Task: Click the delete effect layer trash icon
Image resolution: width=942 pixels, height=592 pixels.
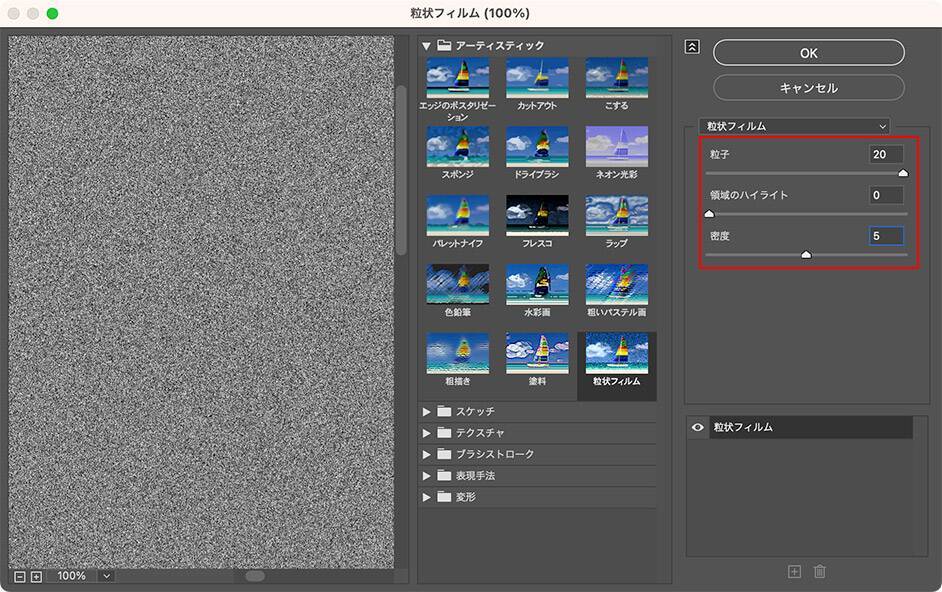Action: tap(820, 571)
